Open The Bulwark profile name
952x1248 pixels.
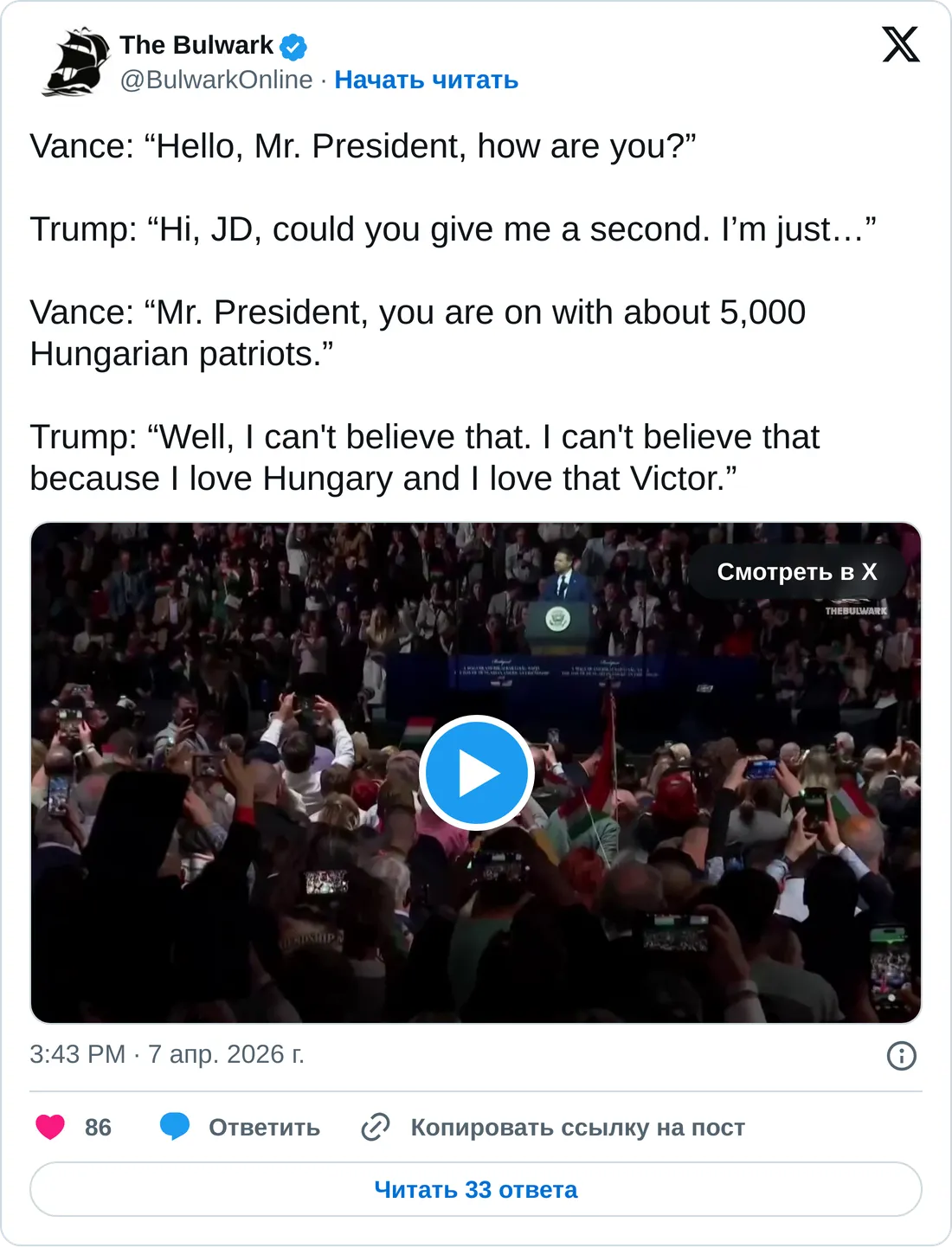pos(196,45)
